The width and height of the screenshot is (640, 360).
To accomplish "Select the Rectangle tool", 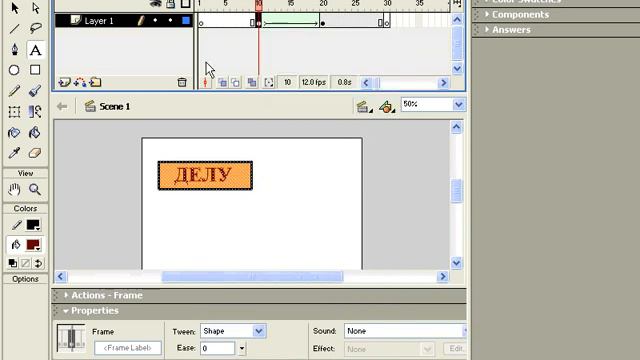I will pyautogui.click(x=36, y=70).
